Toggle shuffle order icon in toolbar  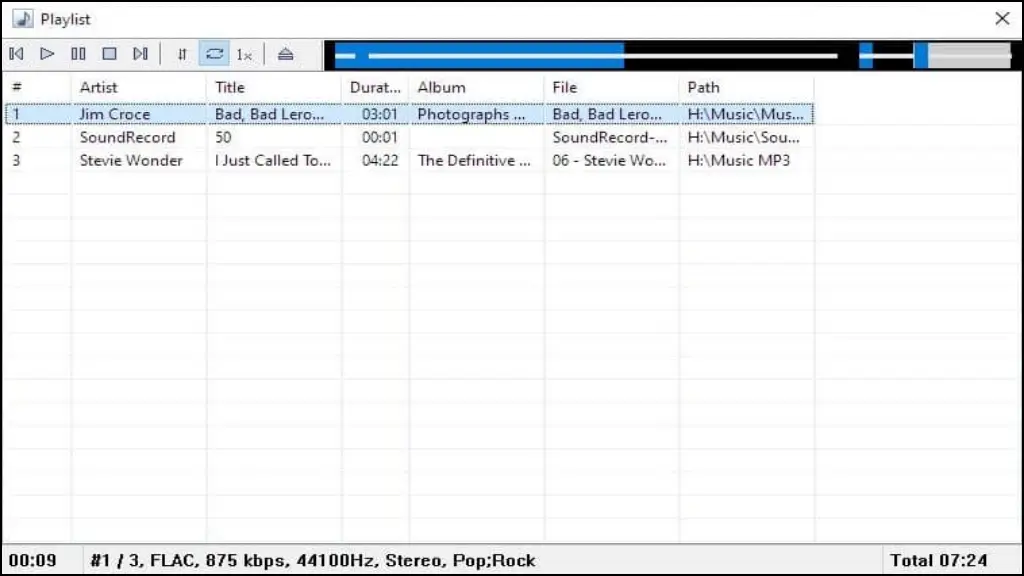(x=182, y=54)
